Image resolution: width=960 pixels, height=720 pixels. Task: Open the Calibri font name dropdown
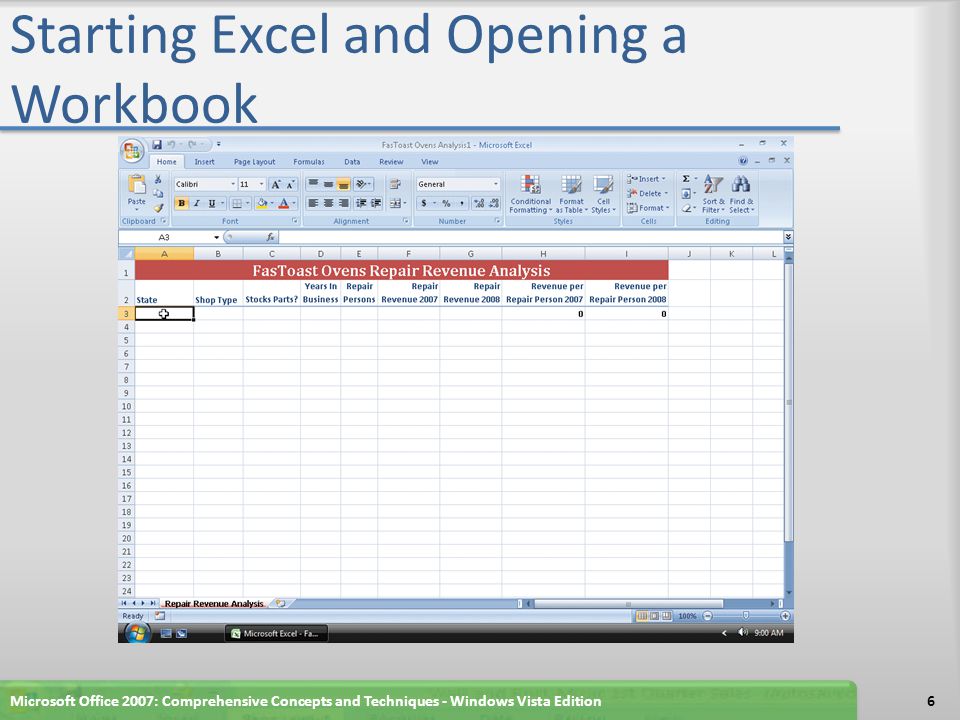point(233,184)
